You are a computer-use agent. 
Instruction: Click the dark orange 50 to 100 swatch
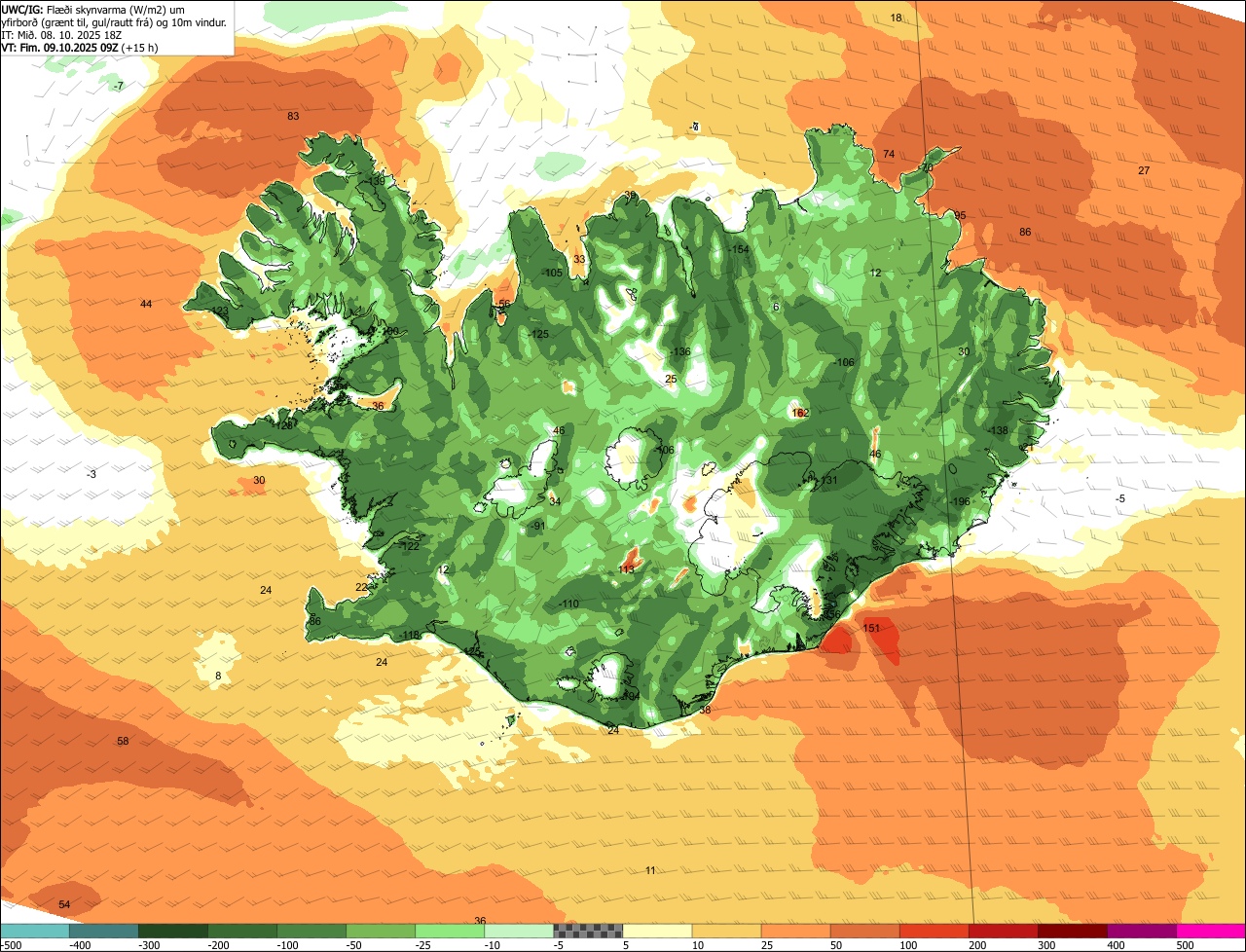click(864, 931)
